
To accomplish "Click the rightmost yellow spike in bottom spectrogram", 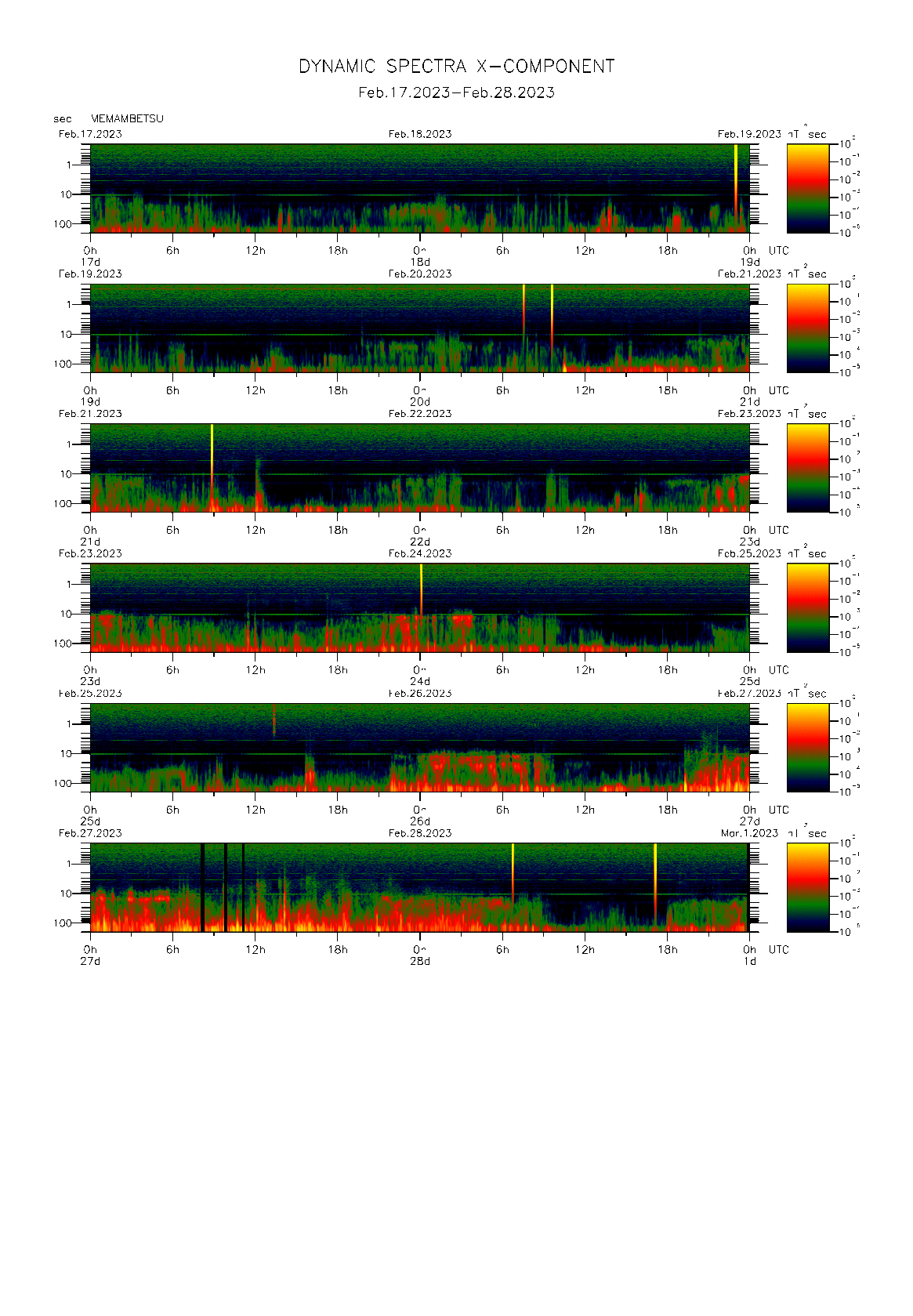I will [655, 870].
